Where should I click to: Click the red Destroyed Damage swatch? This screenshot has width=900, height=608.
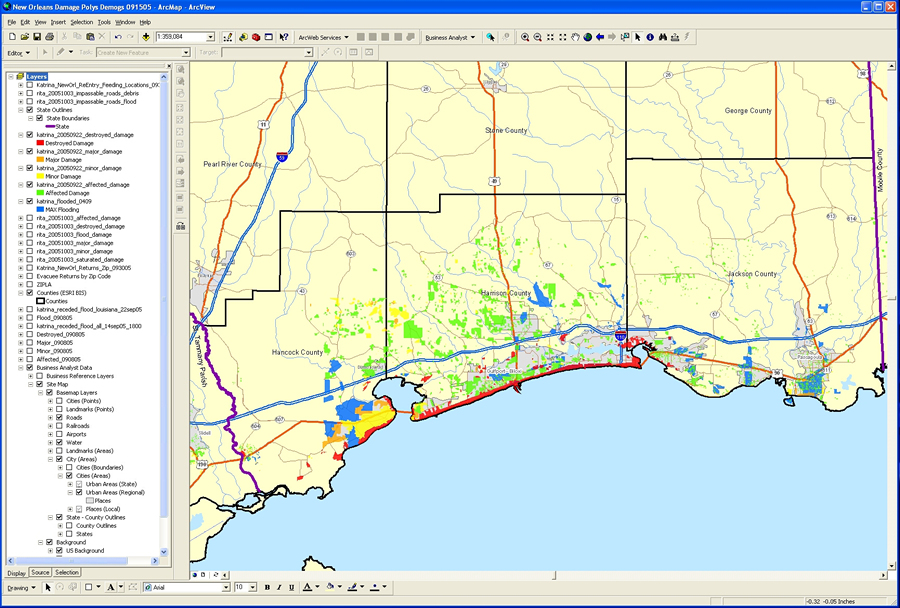click(x=40, y=143)
